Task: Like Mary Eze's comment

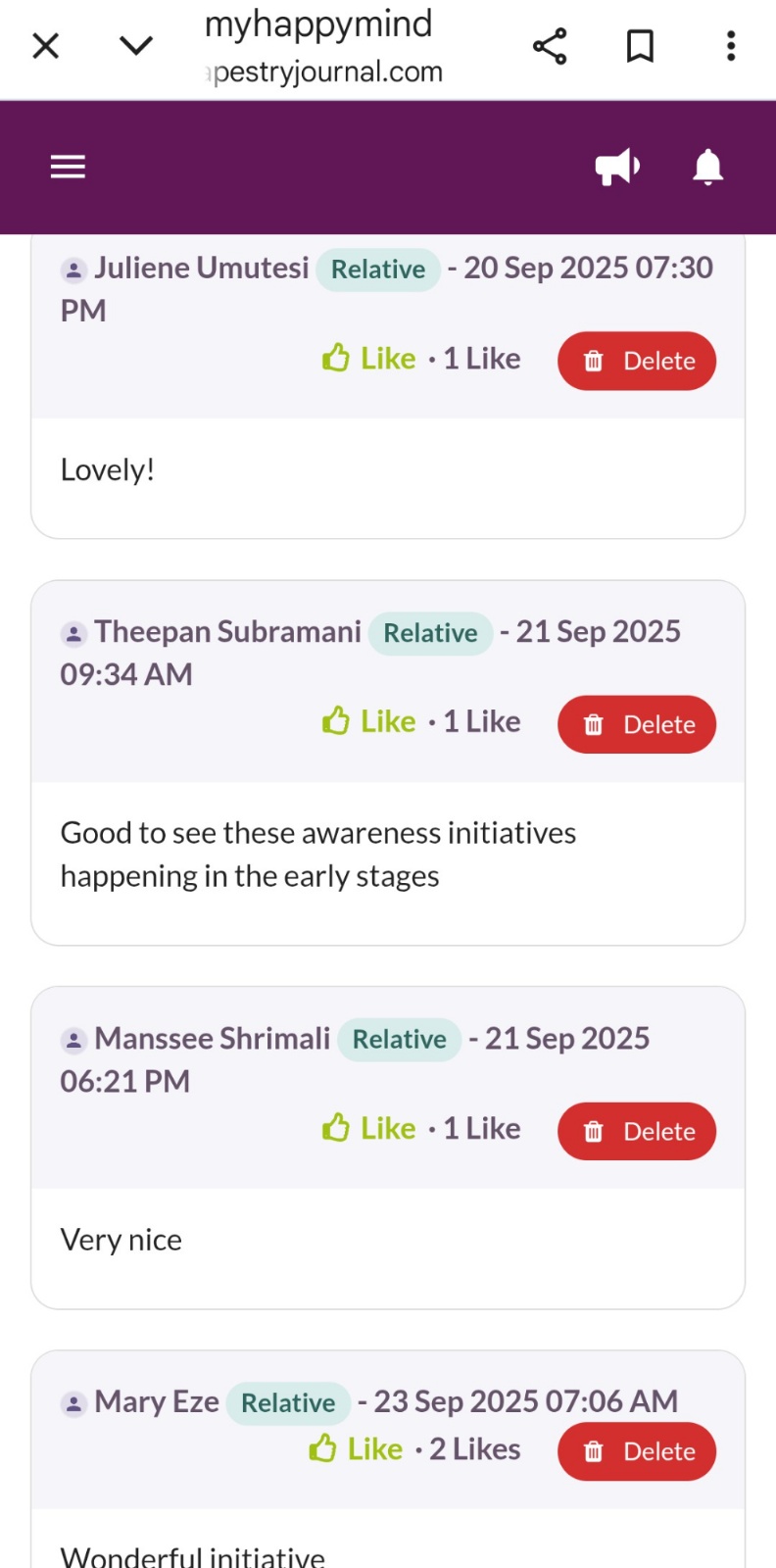Action: coord(357,1449)
